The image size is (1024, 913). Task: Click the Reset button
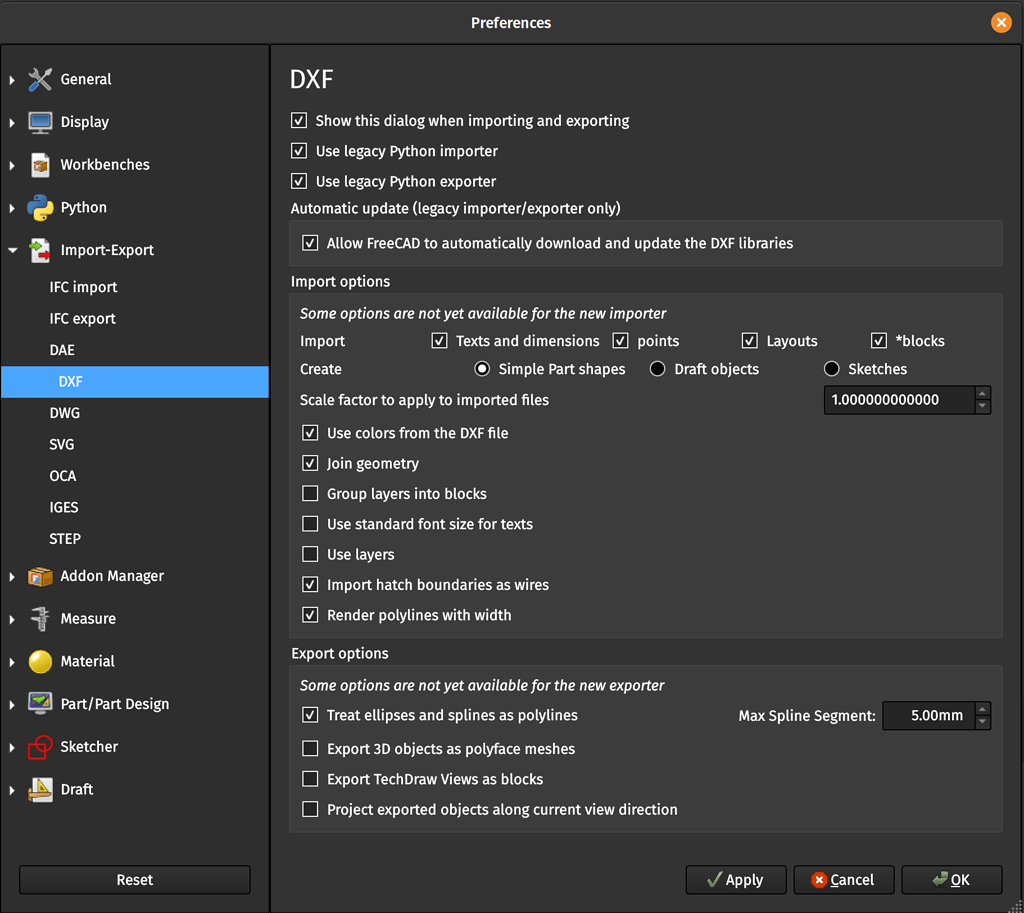135,880
